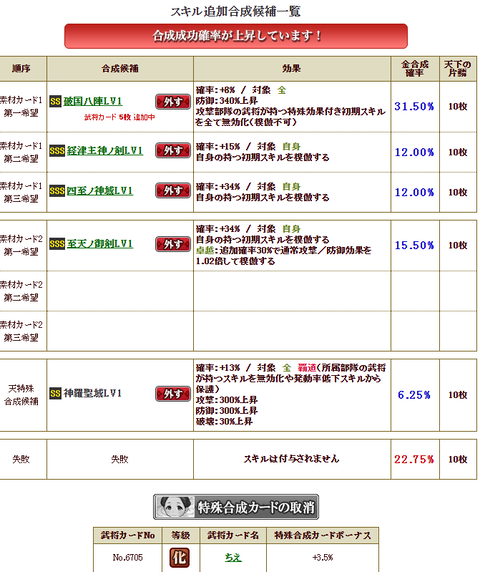Image resolution: width=480 pixels, height=572 pixels.
Task: Click SSS rank badge beside 経津主神ノ剣LV1
Action: pos(57,150)
